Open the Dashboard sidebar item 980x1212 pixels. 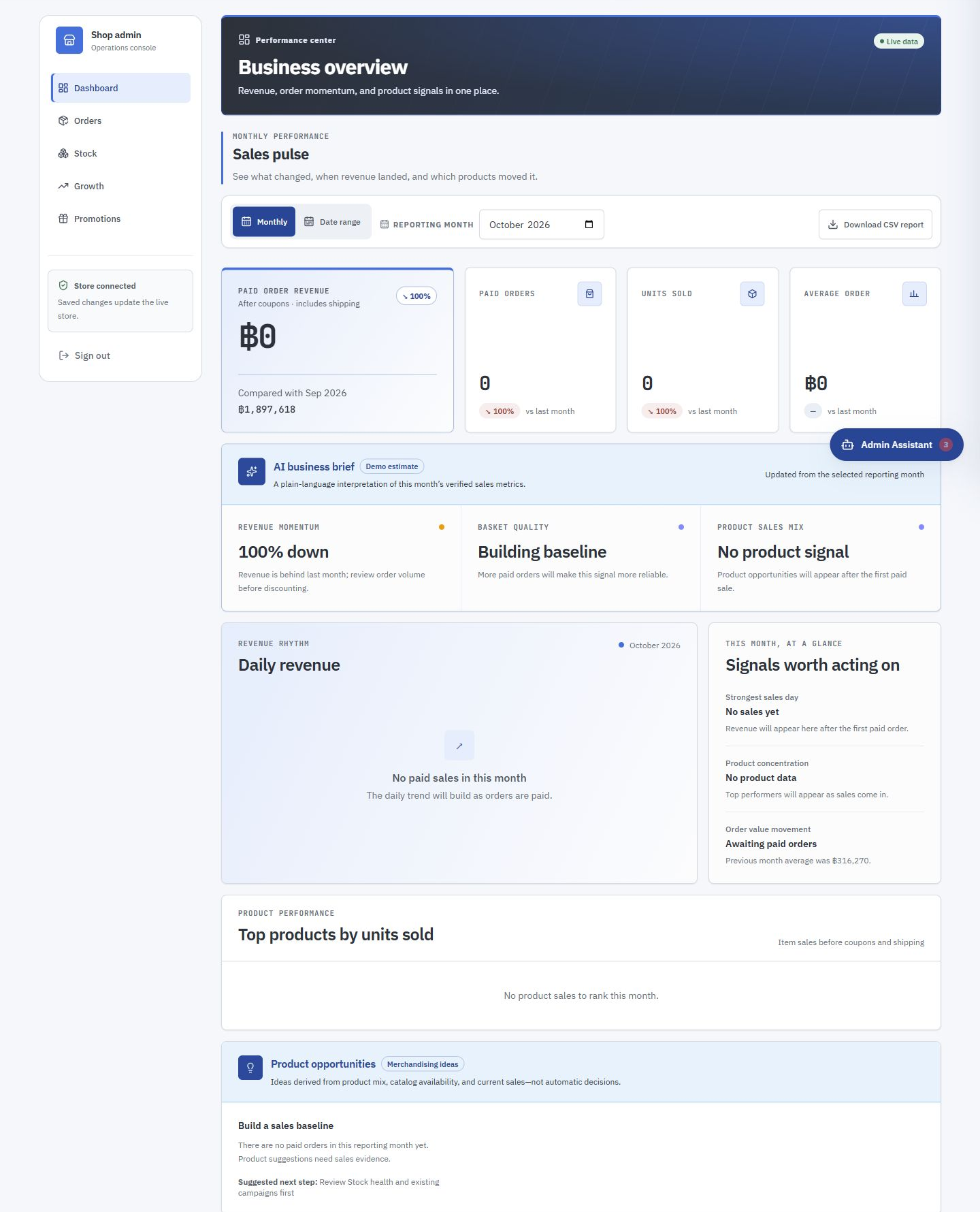pos(120,88)
